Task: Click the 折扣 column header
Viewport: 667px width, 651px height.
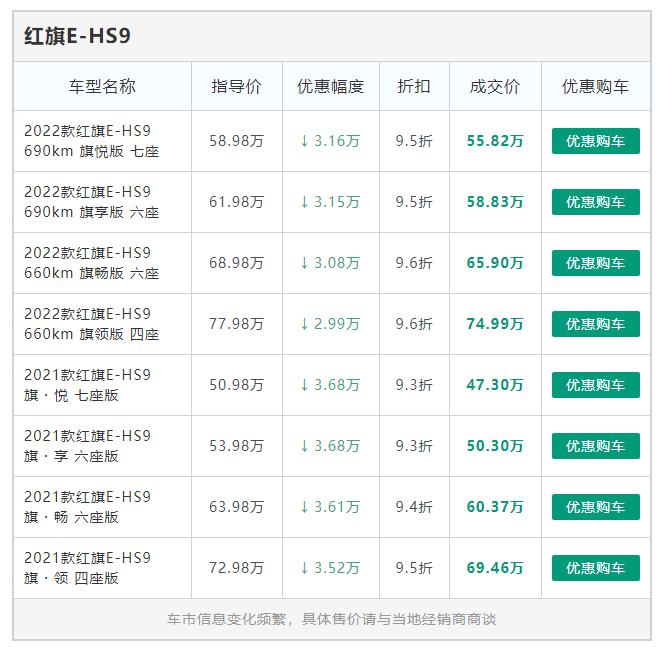Action: [x=414, y=86]
